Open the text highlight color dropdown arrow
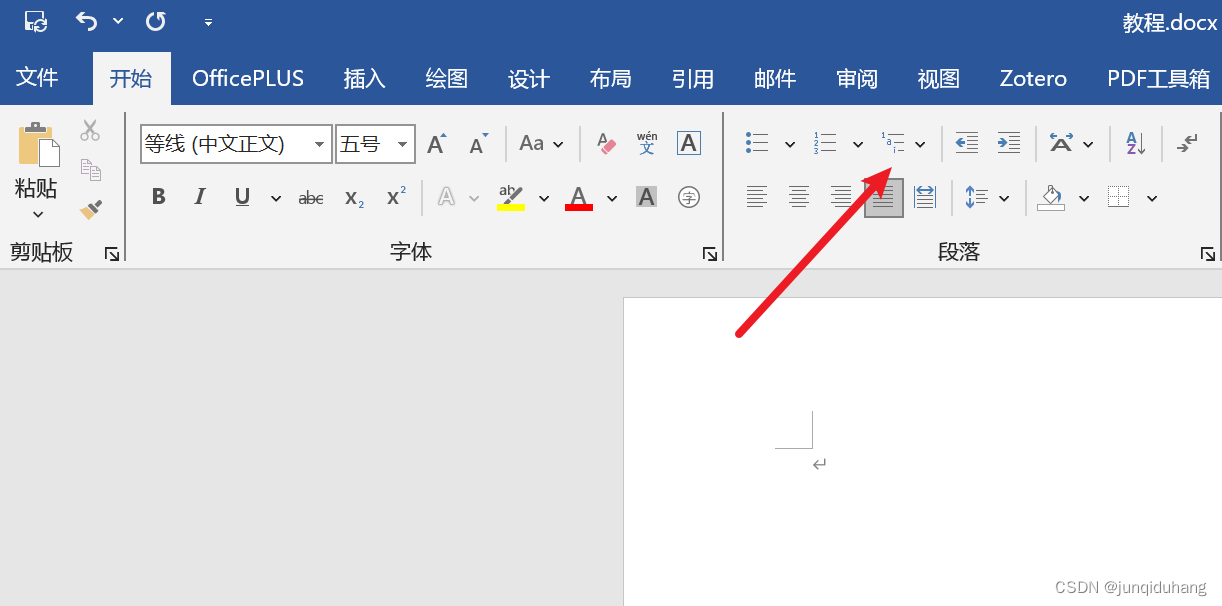This screenshot has height=606, width=1222. 544,196
